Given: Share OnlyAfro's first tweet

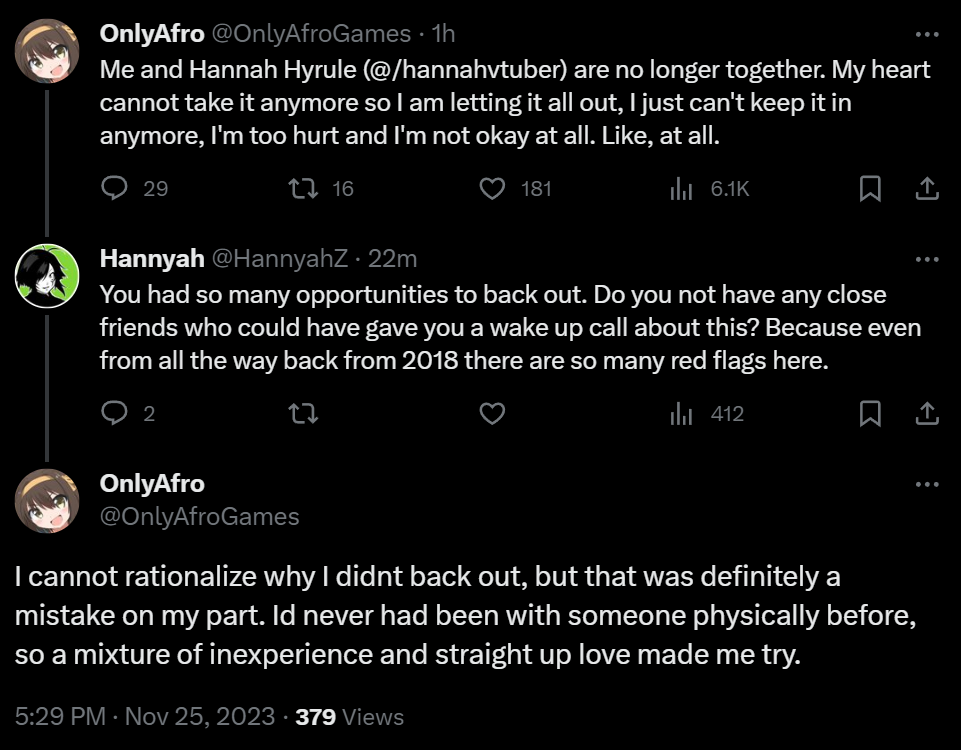Looking at the screenshot, I should (927, 188).
